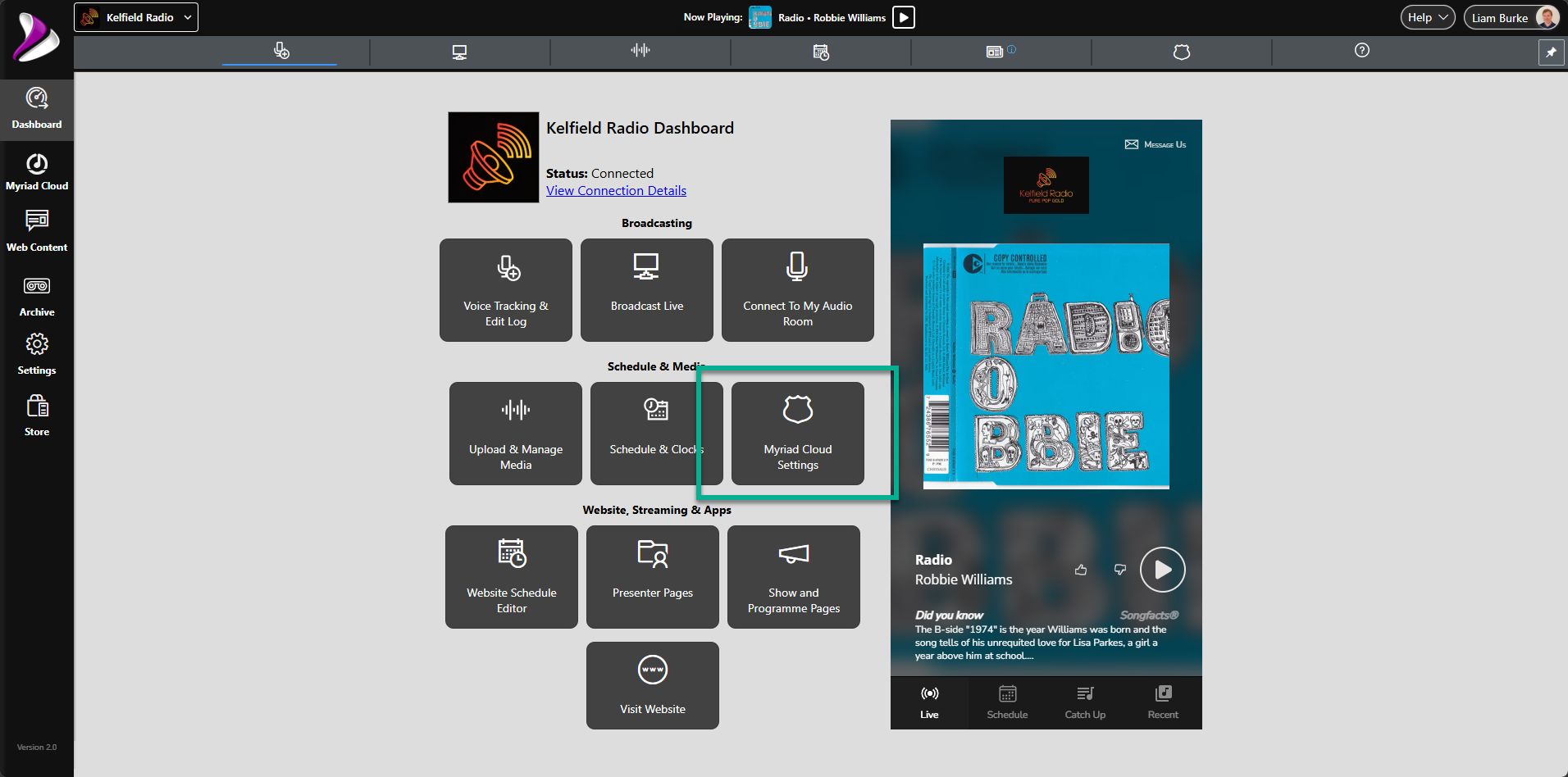Toggle the pin toolbar button
The width and height of the screenshot is (1568, 777).
1551,52
